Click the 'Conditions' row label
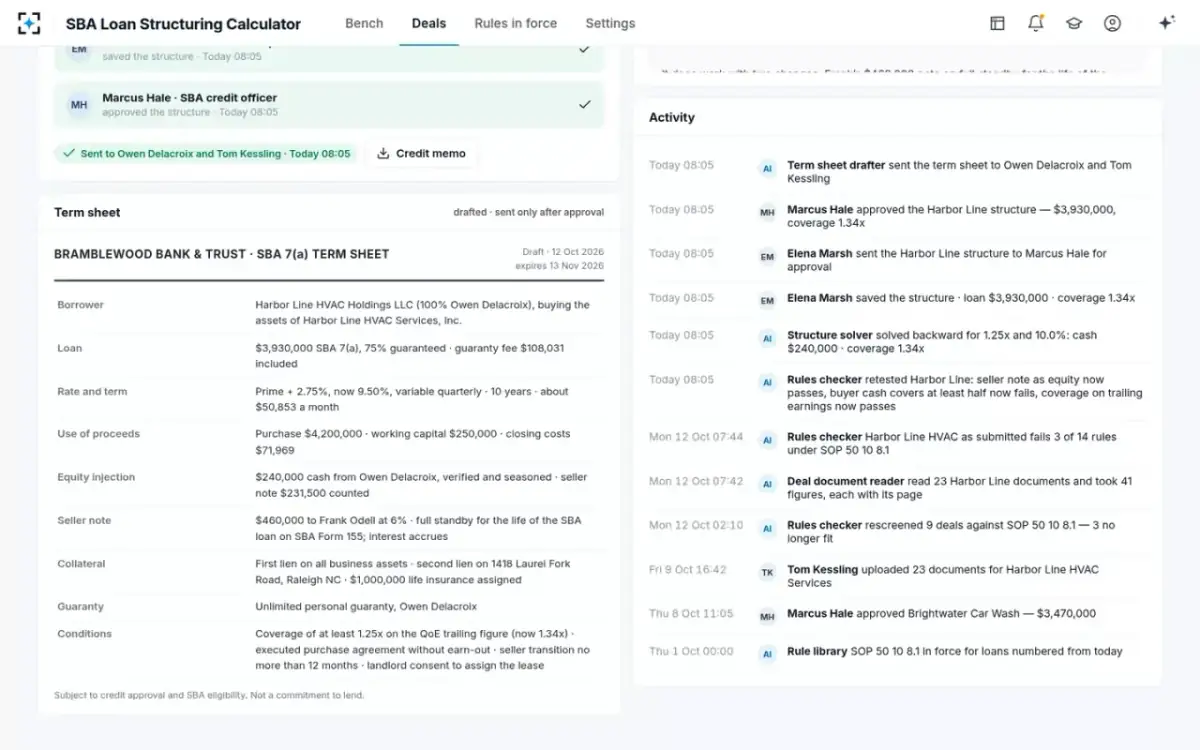 click(x=84, y=634)
